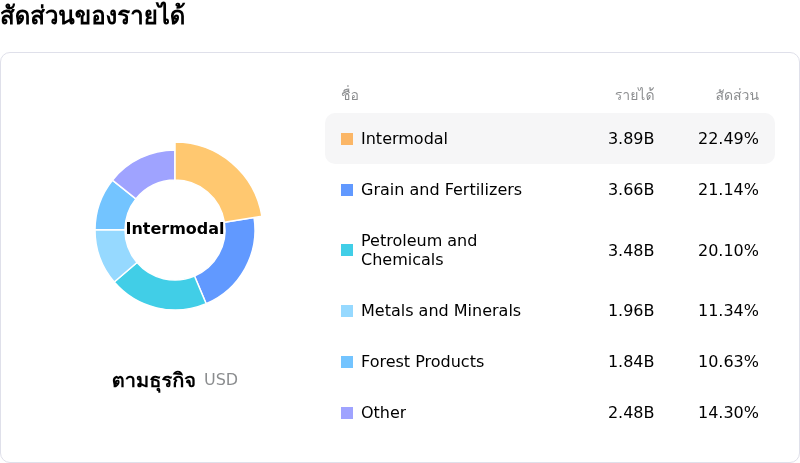This screenshot has width=800, height=463.
Task: Click the orange Intermodal legend swatch
Action: [347, 139]
